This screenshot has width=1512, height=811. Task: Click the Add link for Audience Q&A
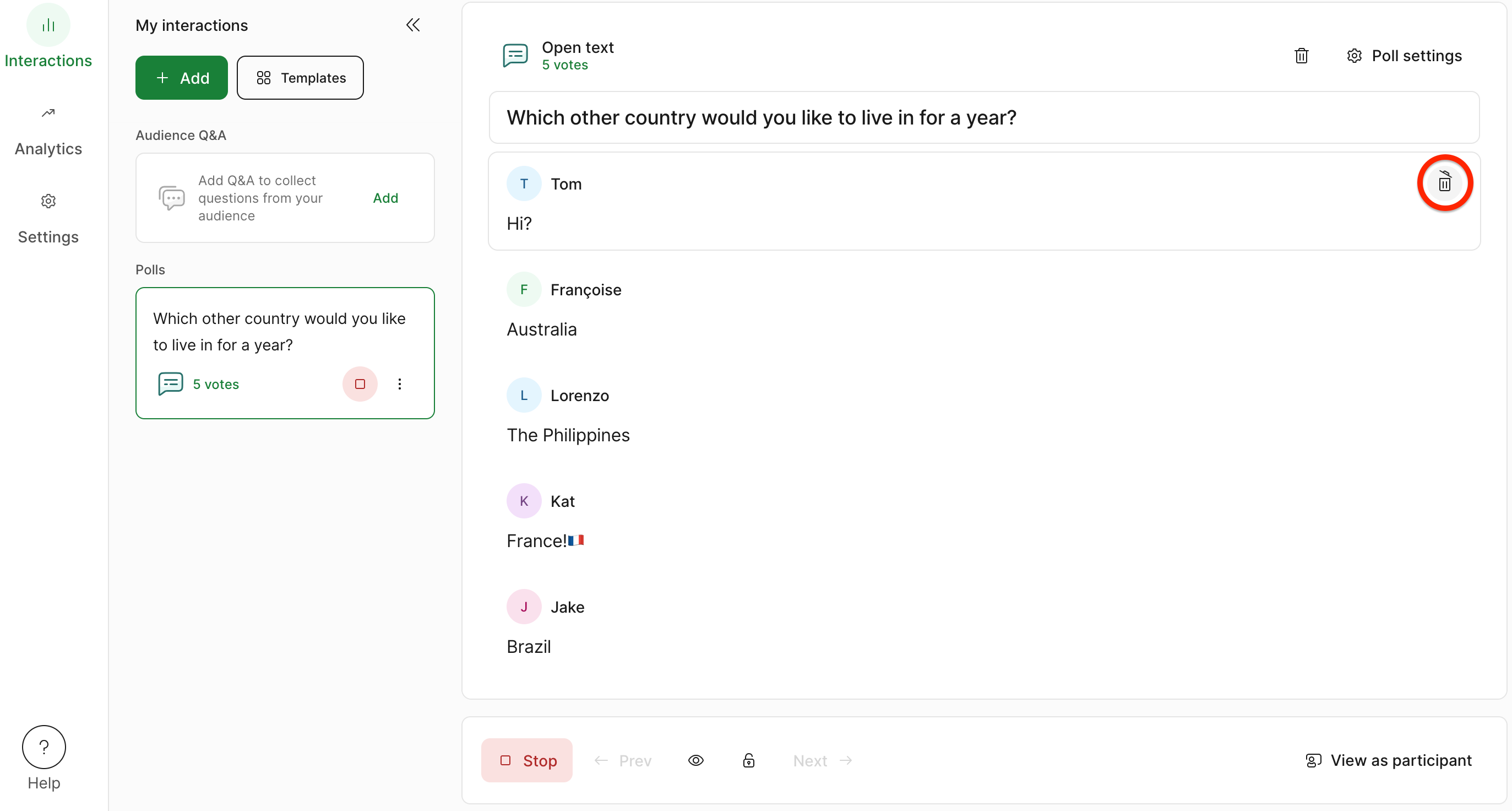(x=385, y=198)
